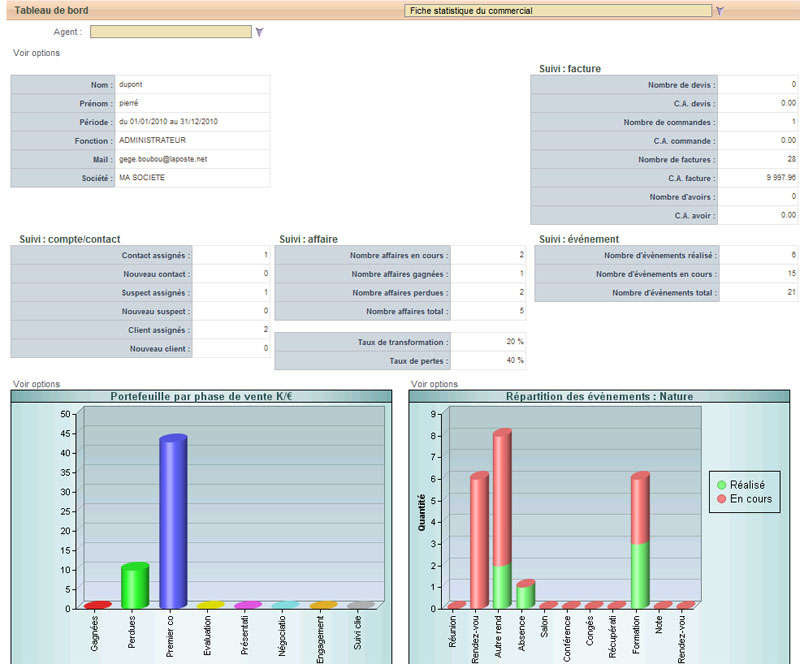Click the 'Suivi : compte/contact' heading

tap(70, 239)
